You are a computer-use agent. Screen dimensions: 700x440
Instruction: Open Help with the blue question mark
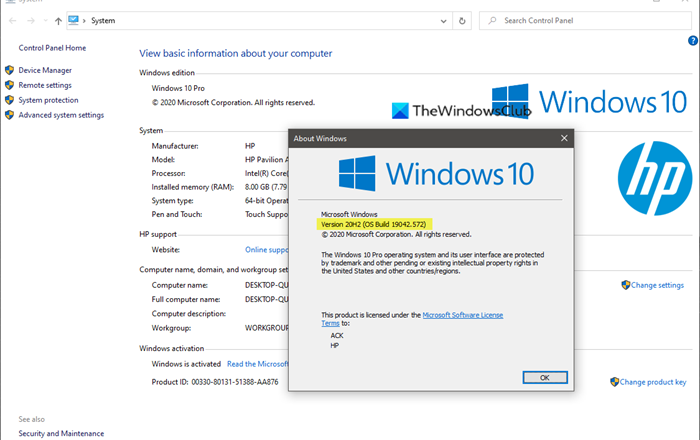point(693,41)
